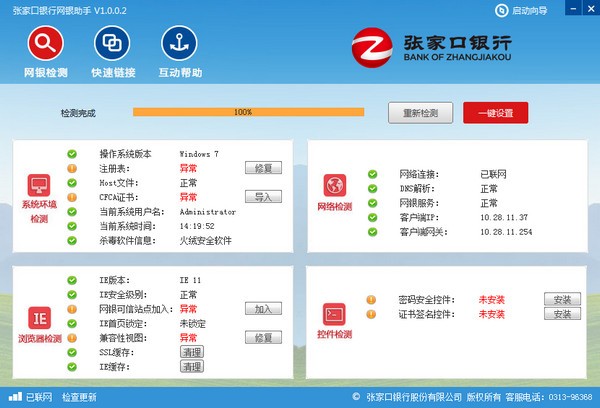Click the red 一键设置 button
The height and width of the screenshot is (408, 600).
pyautogui.click(x=496, y=113)
